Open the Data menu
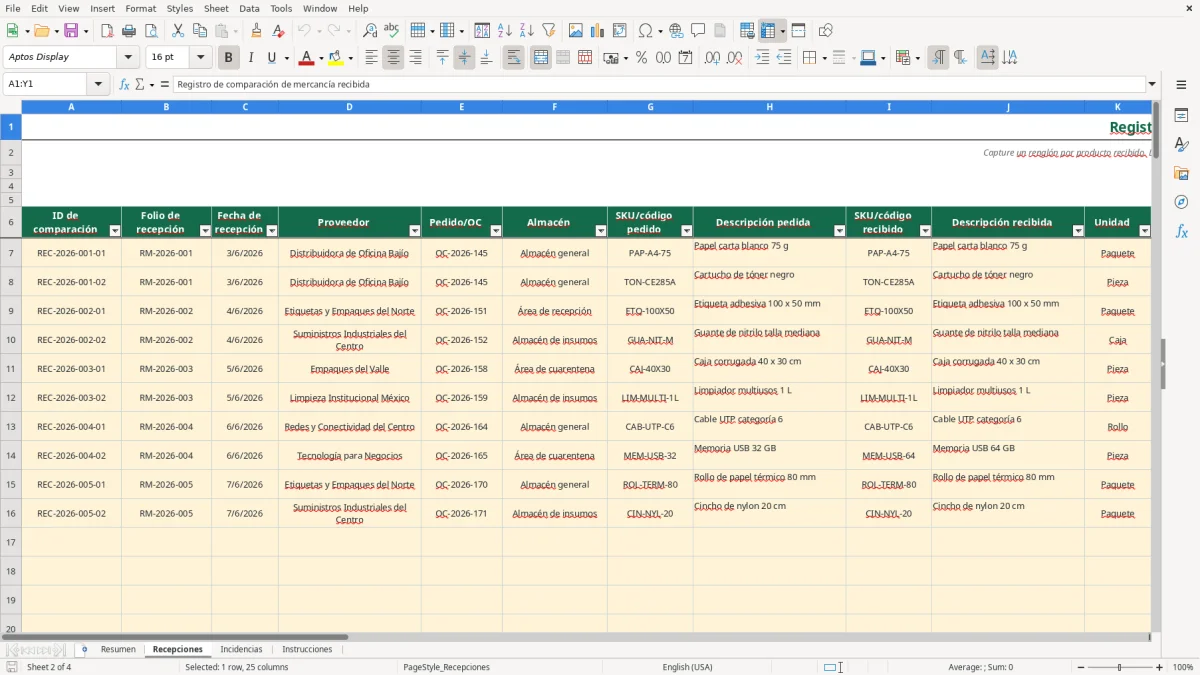 (249, 8)
